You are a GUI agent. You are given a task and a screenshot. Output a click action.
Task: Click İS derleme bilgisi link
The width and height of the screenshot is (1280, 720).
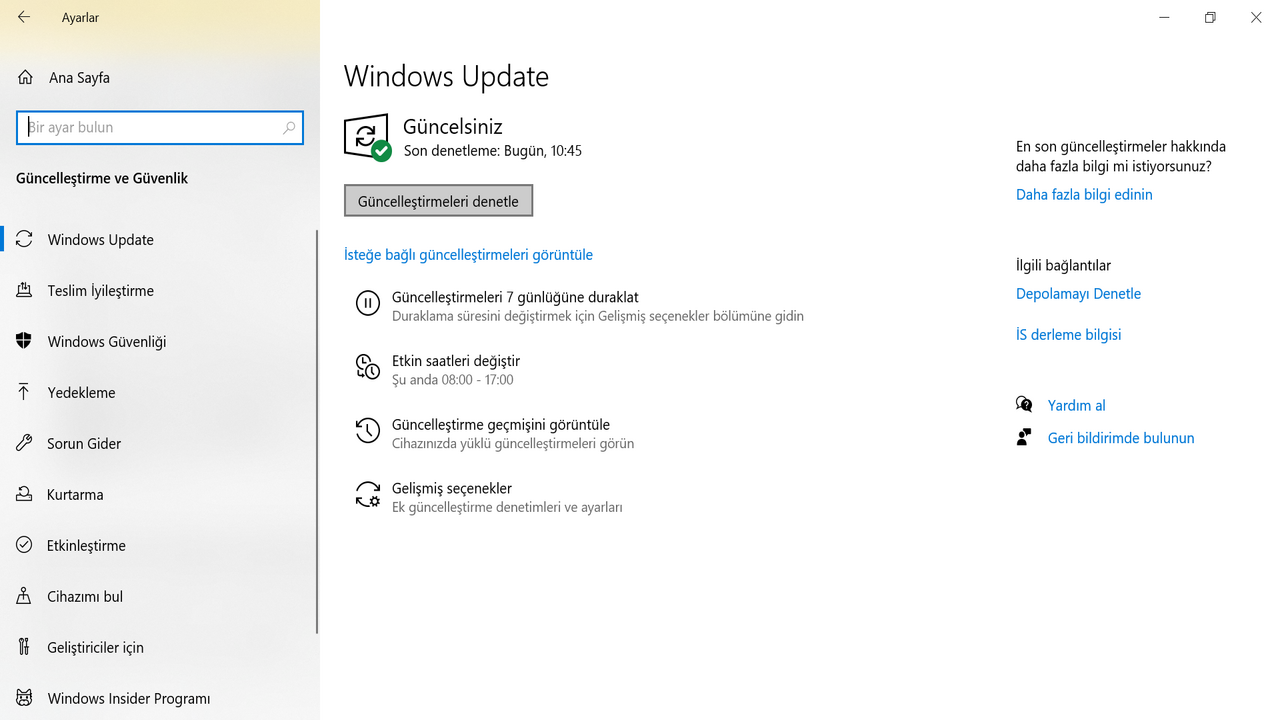click(1068, 335)
